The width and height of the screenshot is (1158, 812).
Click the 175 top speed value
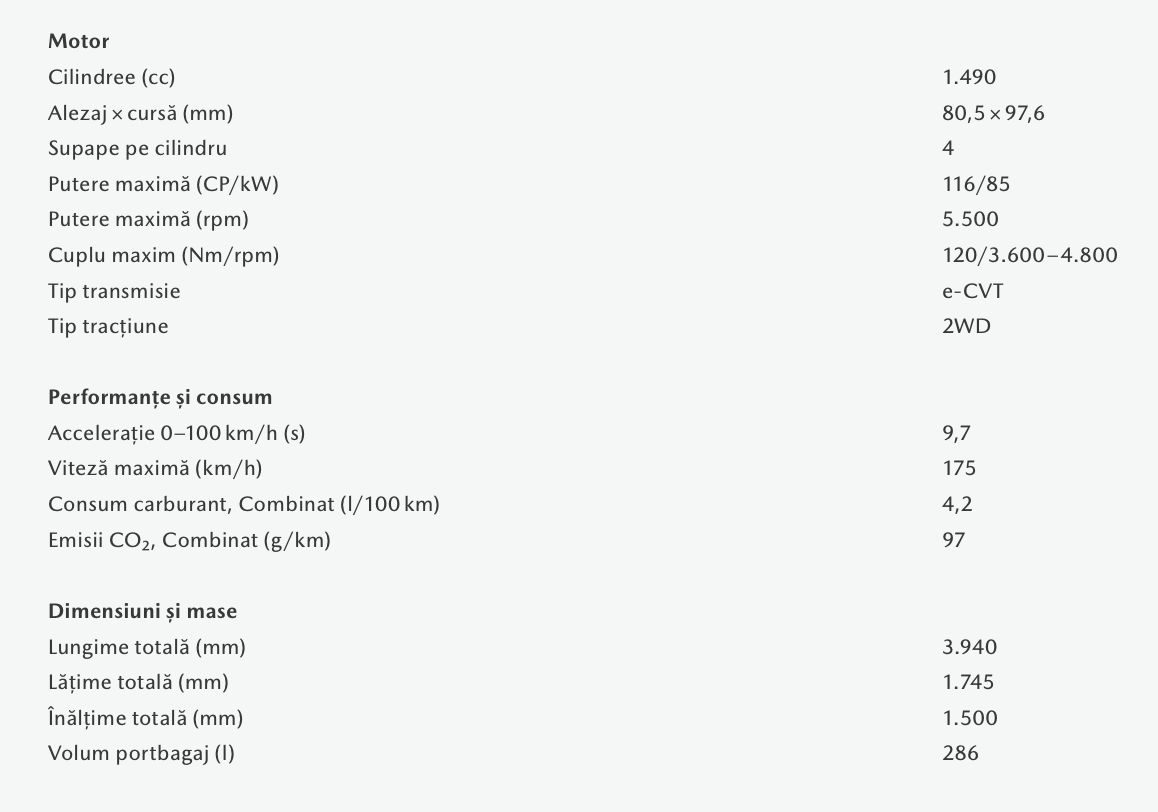pos(959,468)
